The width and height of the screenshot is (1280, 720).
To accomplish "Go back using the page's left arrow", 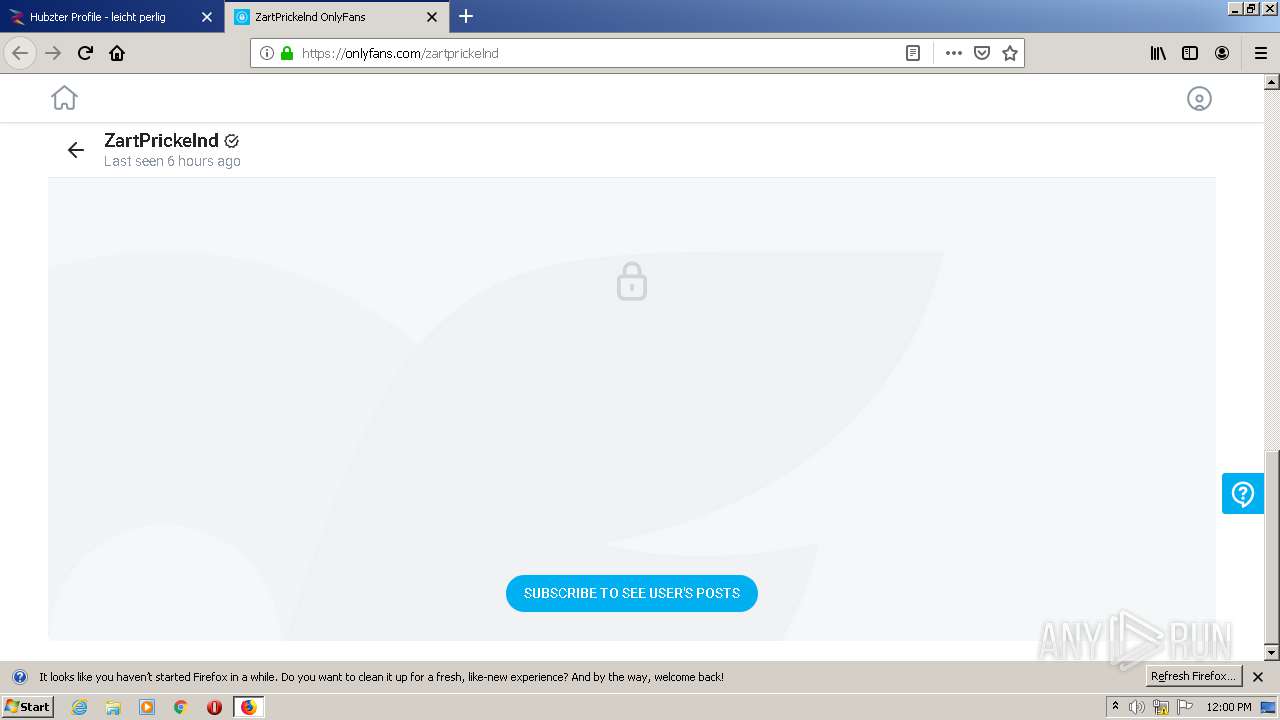I will click(76, 150).
